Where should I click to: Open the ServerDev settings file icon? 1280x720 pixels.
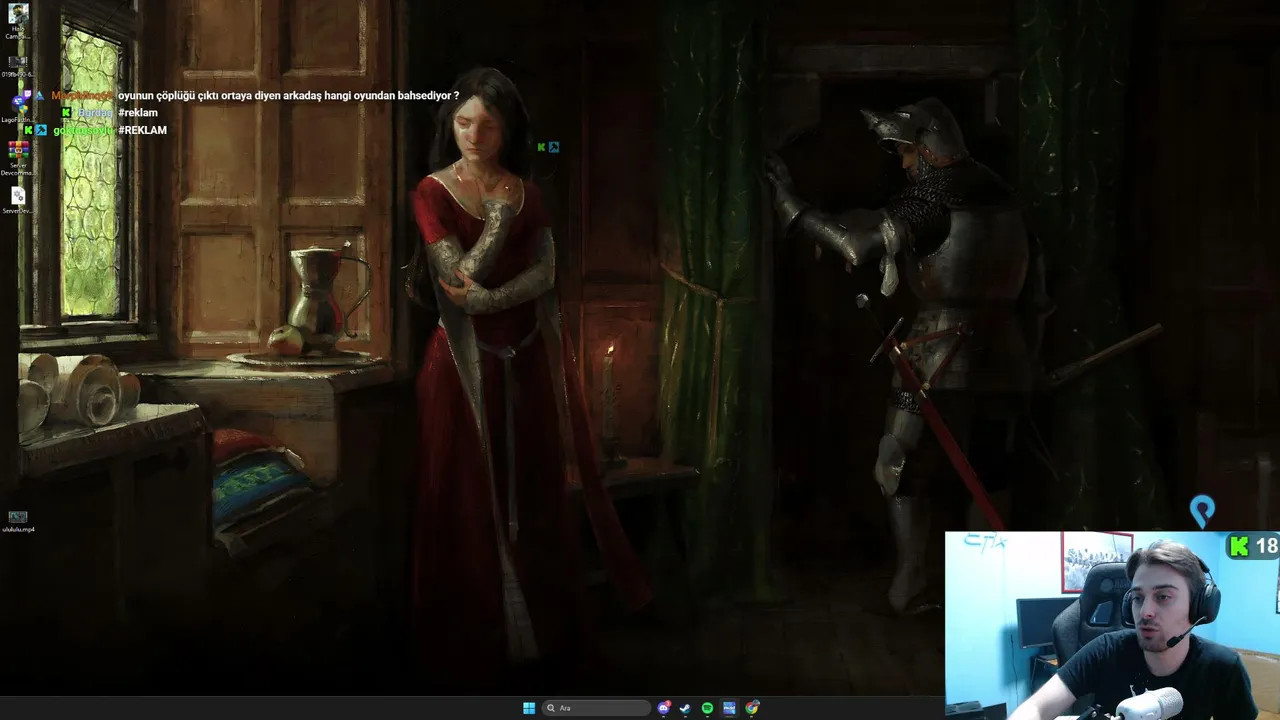pos(18,200)
